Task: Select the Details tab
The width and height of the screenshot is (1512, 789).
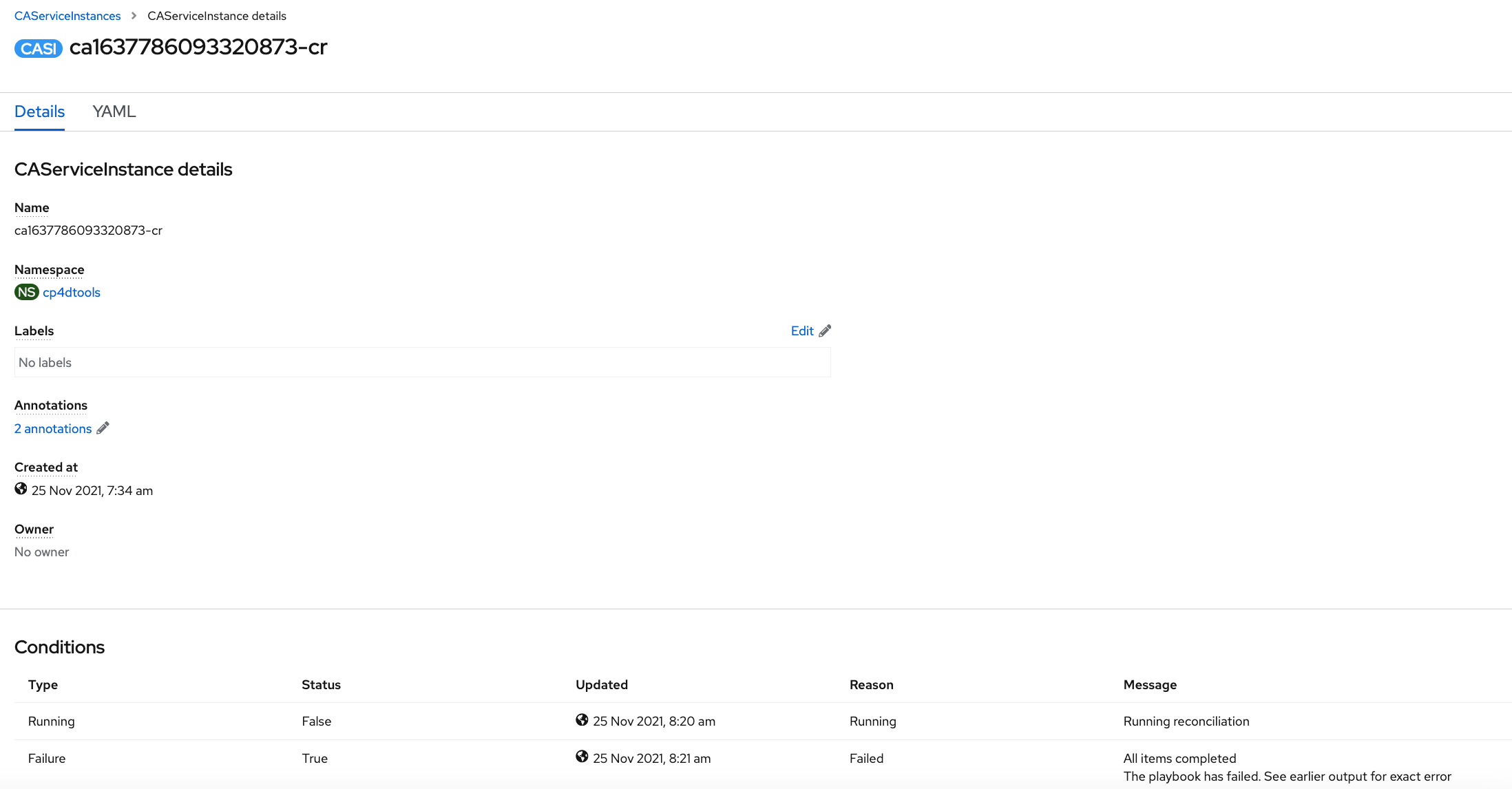Action: pos(39,111)
